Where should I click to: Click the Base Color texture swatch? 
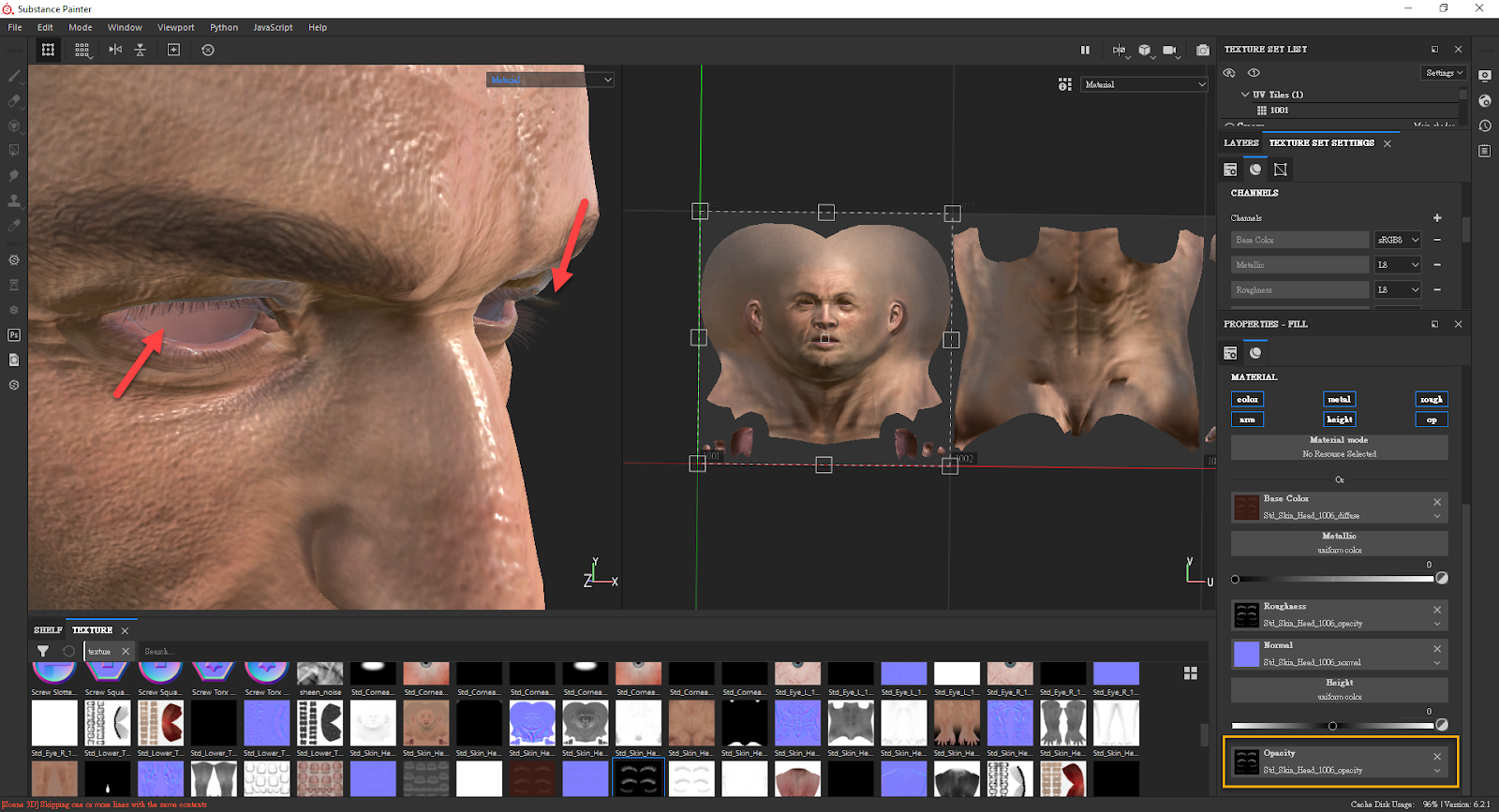pyautogui.click(x=1246, y=508)
